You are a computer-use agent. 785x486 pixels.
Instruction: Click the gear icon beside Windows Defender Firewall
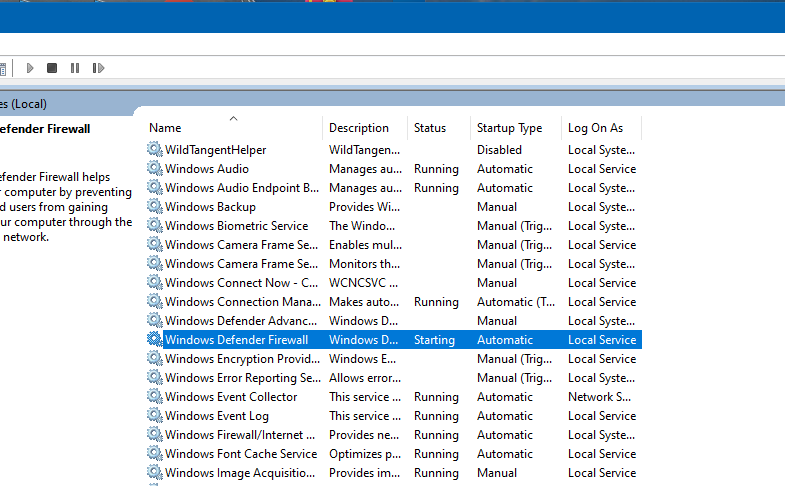155,339
